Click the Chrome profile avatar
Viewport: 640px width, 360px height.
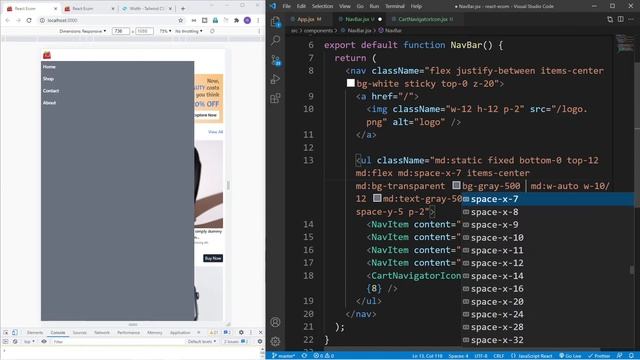(x=247, y=20)
